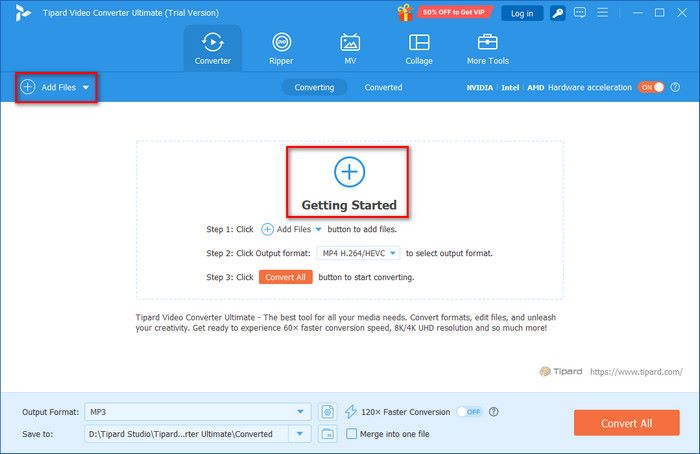Select the Converting tab
This screenshot has height=454, width=700.
(314, 87)
